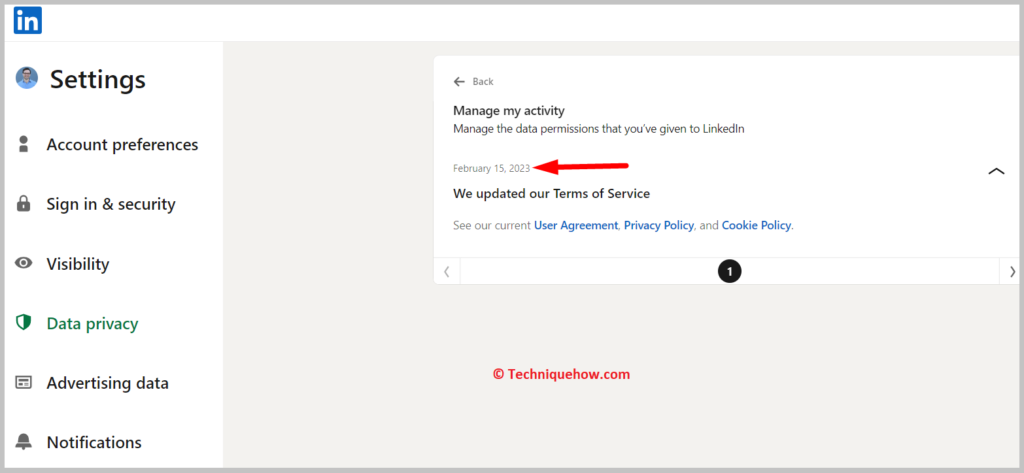Click the Account preferences person icon

coord(24,144)
